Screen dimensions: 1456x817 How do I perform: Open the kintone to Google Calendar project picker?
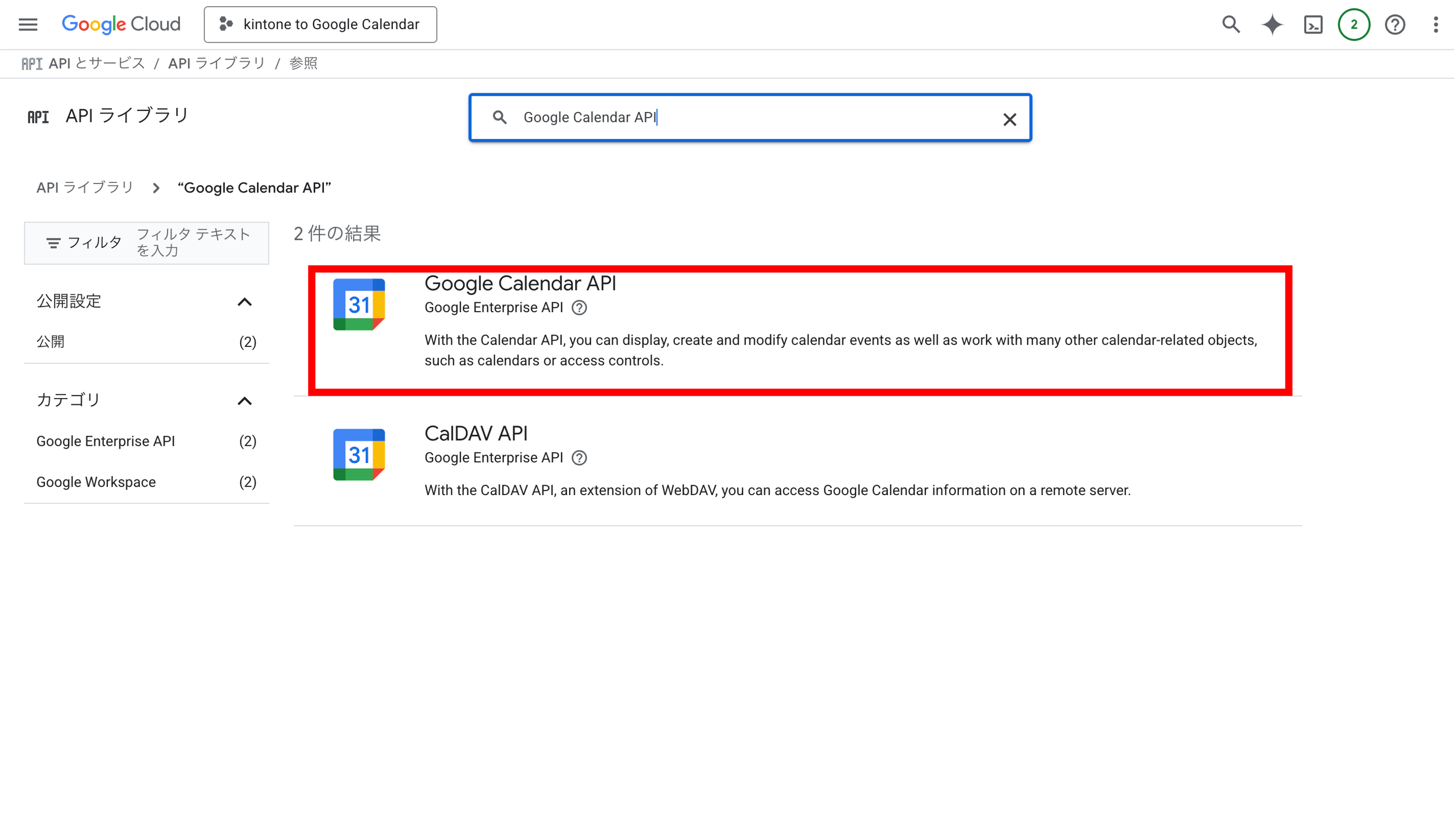click(320, 24)
